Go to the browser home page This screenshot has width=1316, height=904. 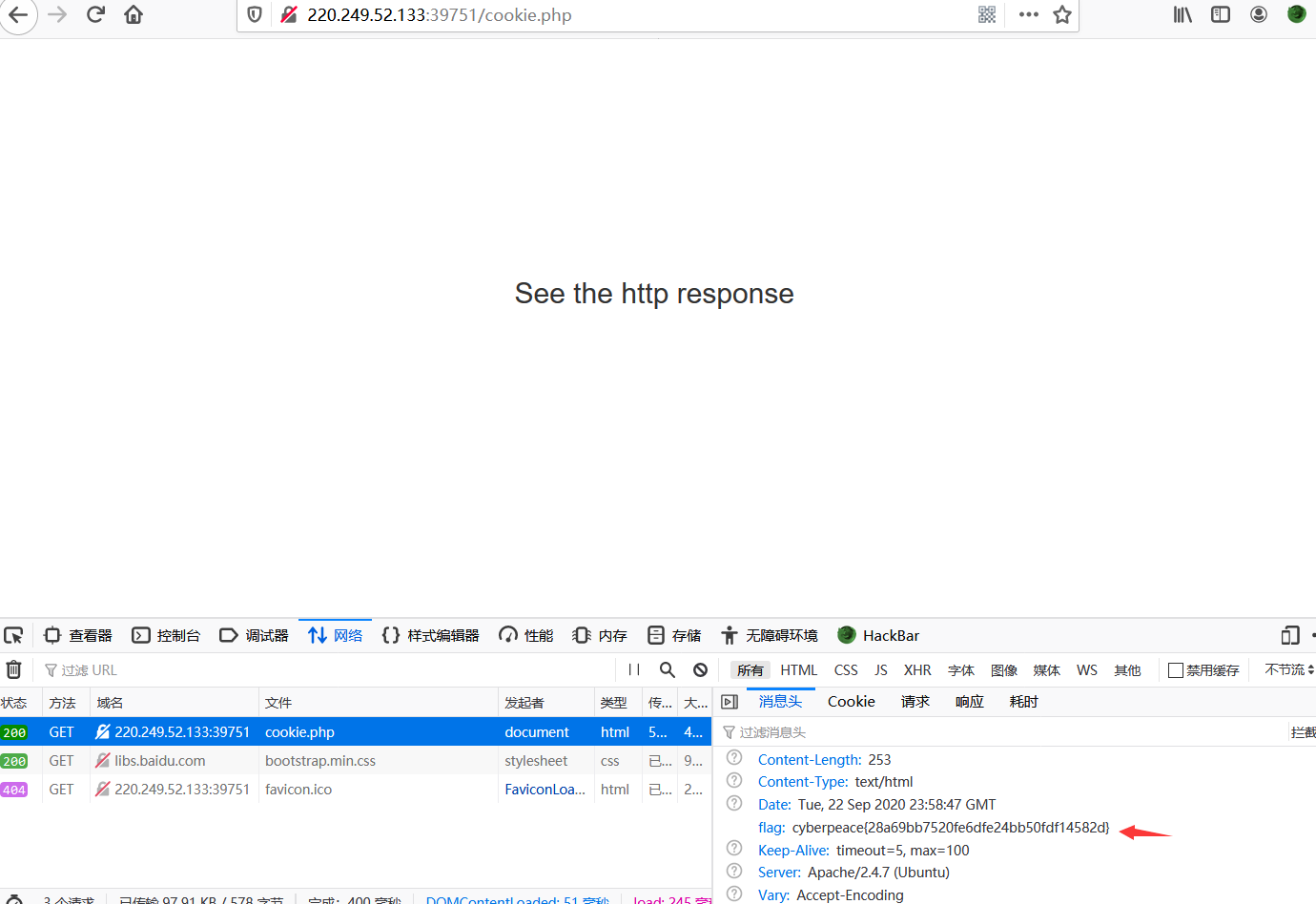[134, 14]
